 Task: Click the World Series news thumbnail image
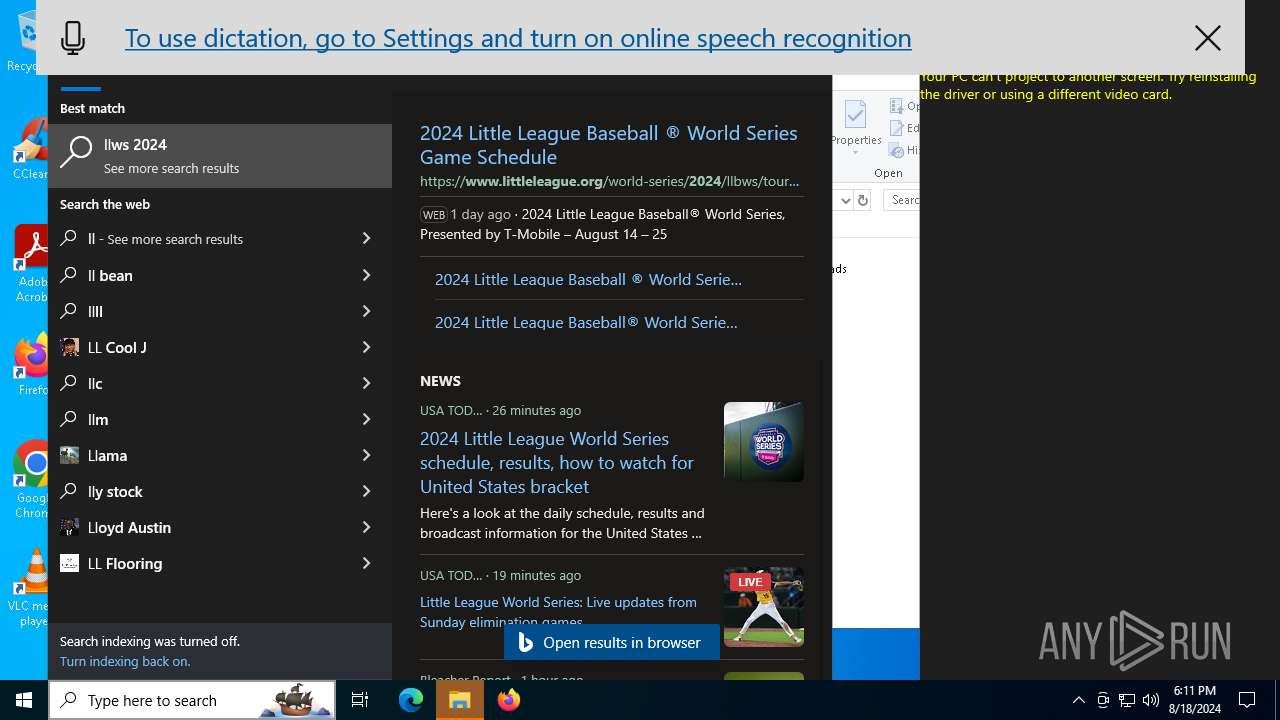pyautogui.click(x=764, y=442)
